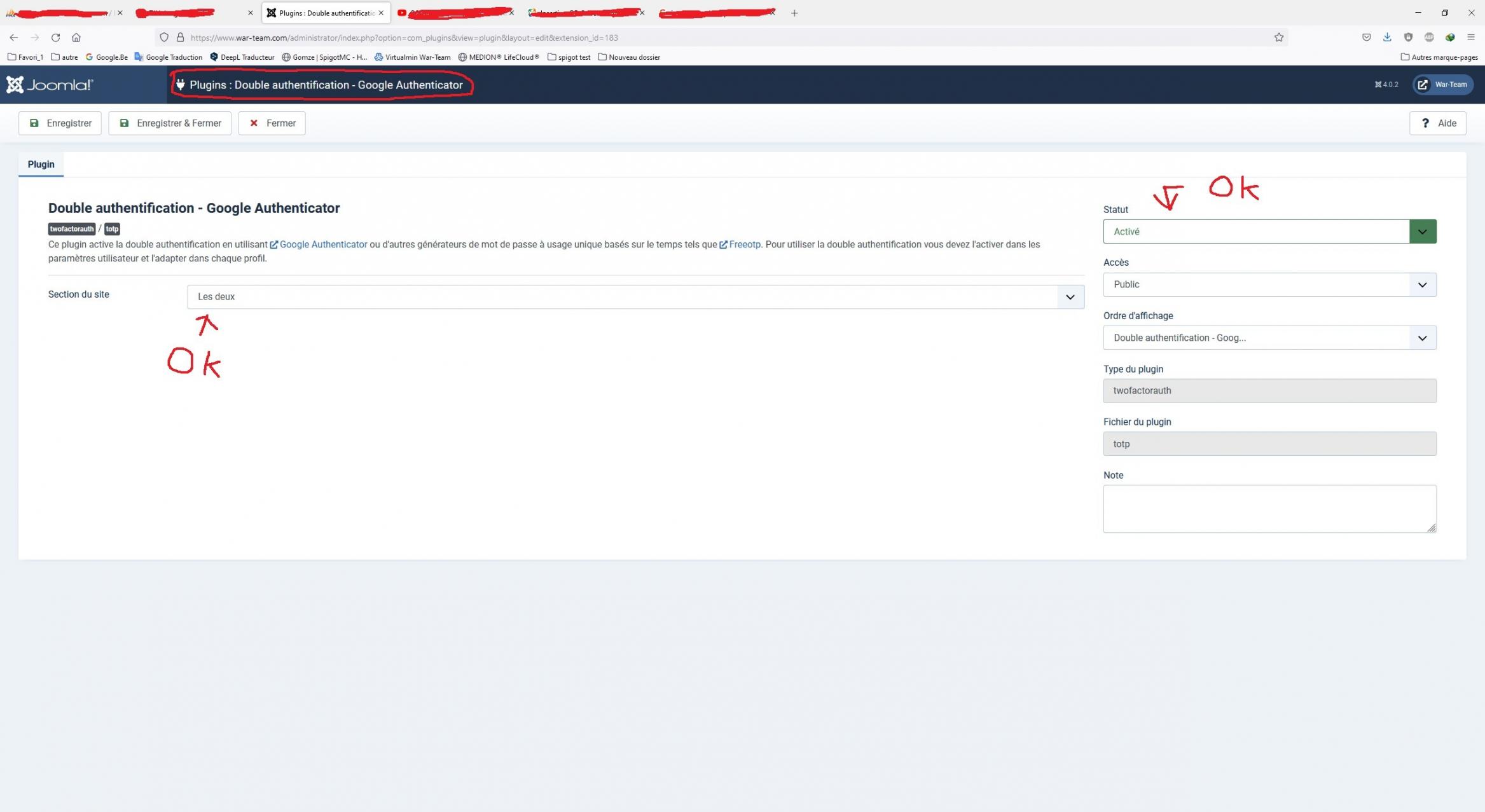The width and height of the screenshot is (1485, 812).
Task: Click the grey shield extension icon
Action: click(x=1408, y=38)
